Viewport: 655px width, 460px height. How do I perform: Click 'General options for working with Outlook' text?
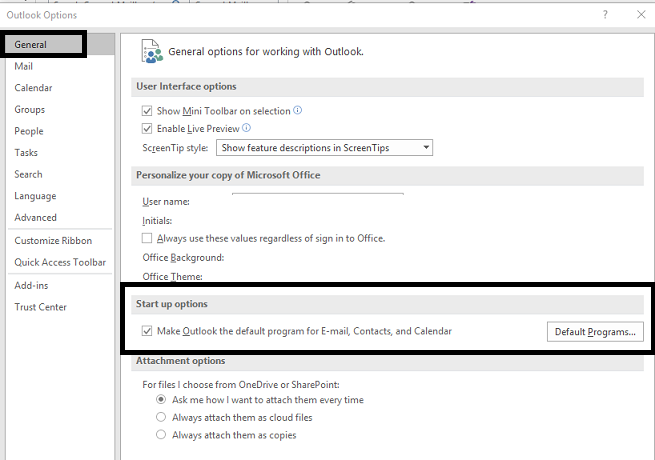pos(266,51)
